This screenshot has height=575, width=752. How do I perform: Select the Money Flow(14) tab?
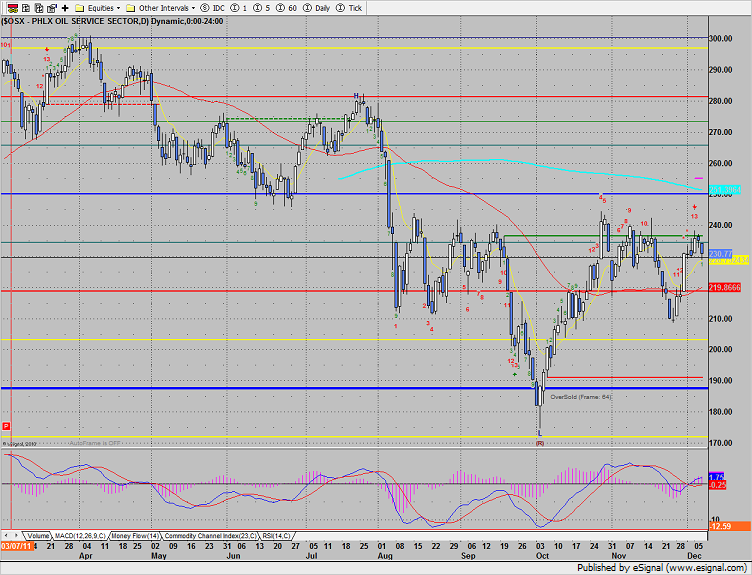[x=135, y=536]
